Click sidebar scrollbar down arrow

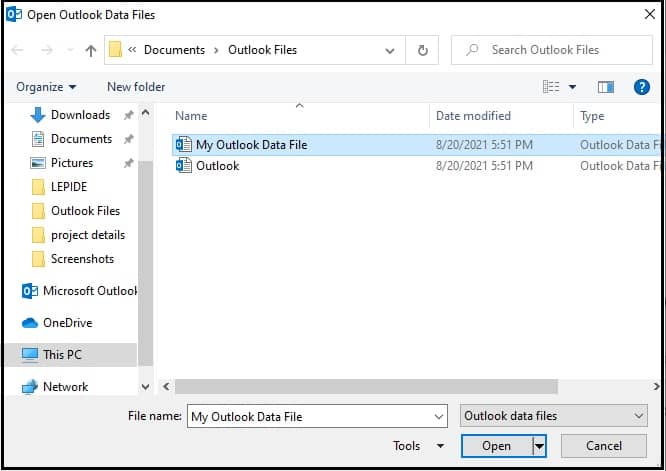(146, 386)
